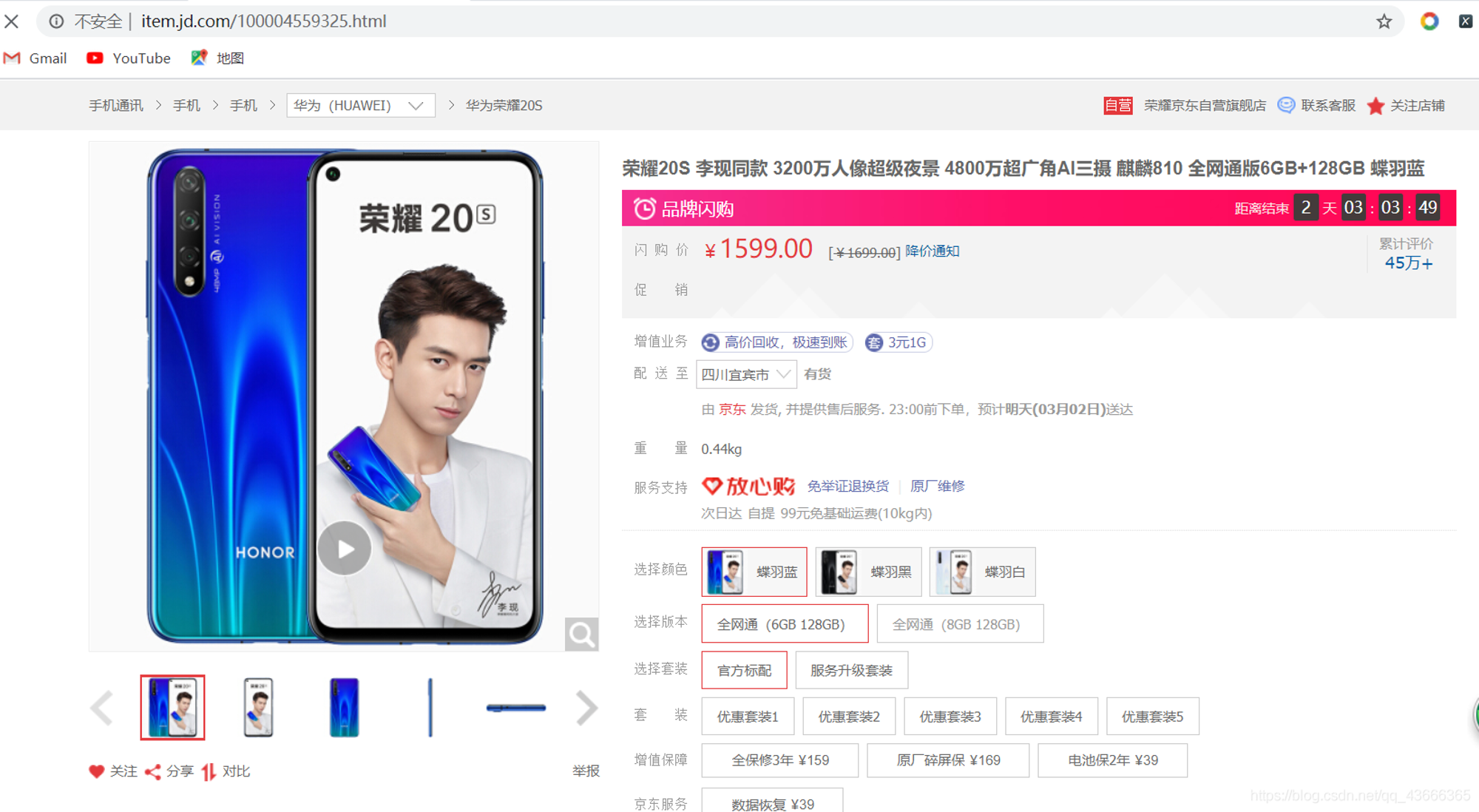Image resolution: width=1479 pixels, height=812 pixels.
Task: Open 优惠套装4 bundle
Action: (1052, 716)
